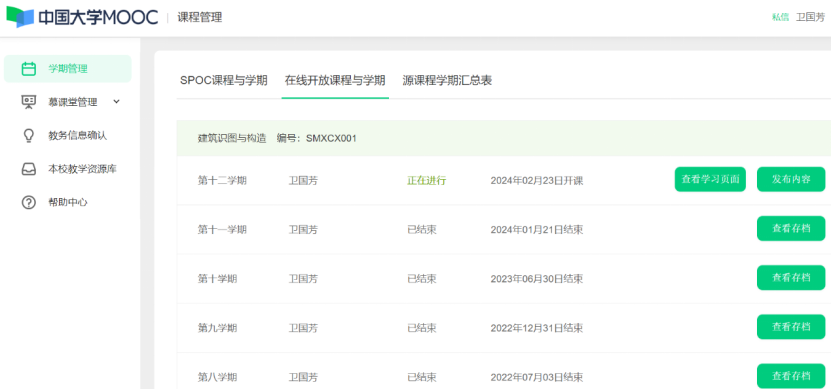The image size is (831, 390).
Task: Open 查看存档 for 第十一学期
Action: [x=791, y=228]
